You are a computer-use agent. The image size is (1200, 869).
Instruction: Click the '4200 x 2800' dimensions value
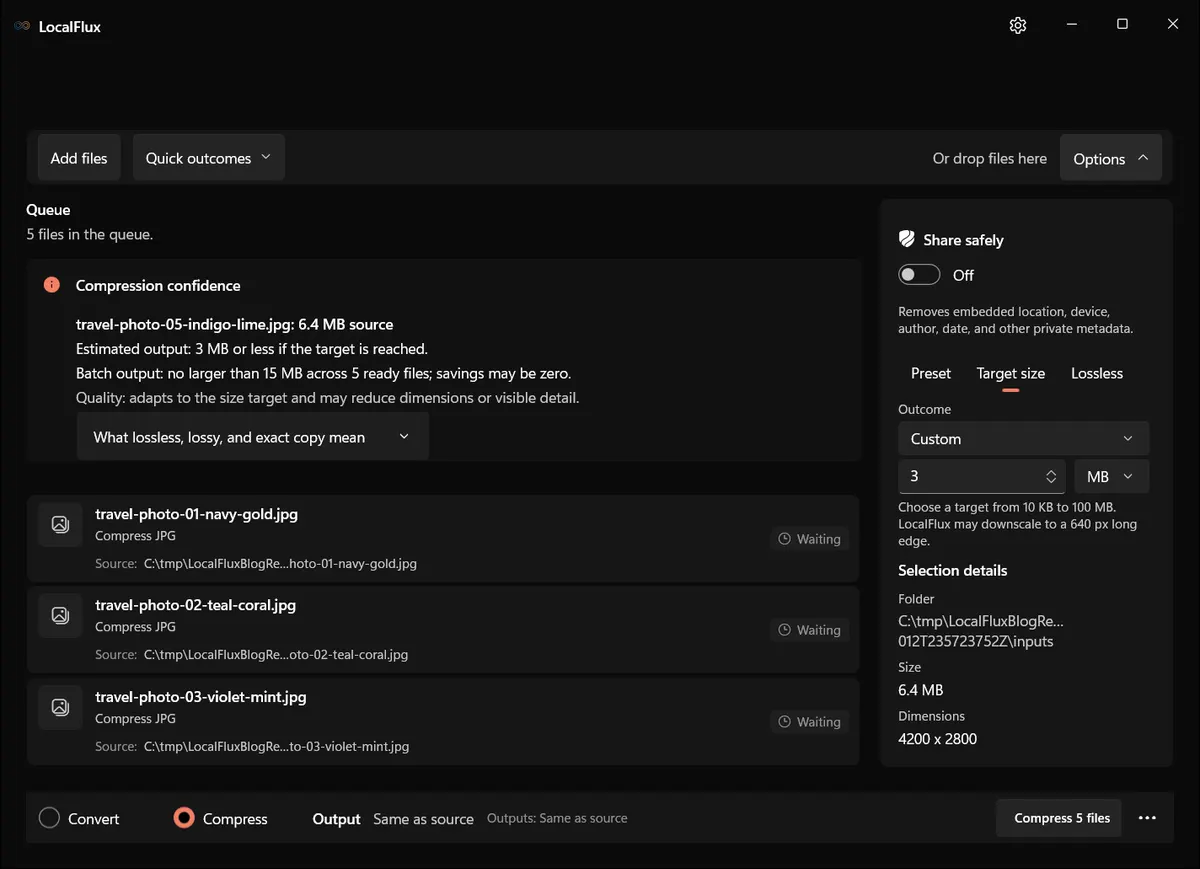(938, 739)
